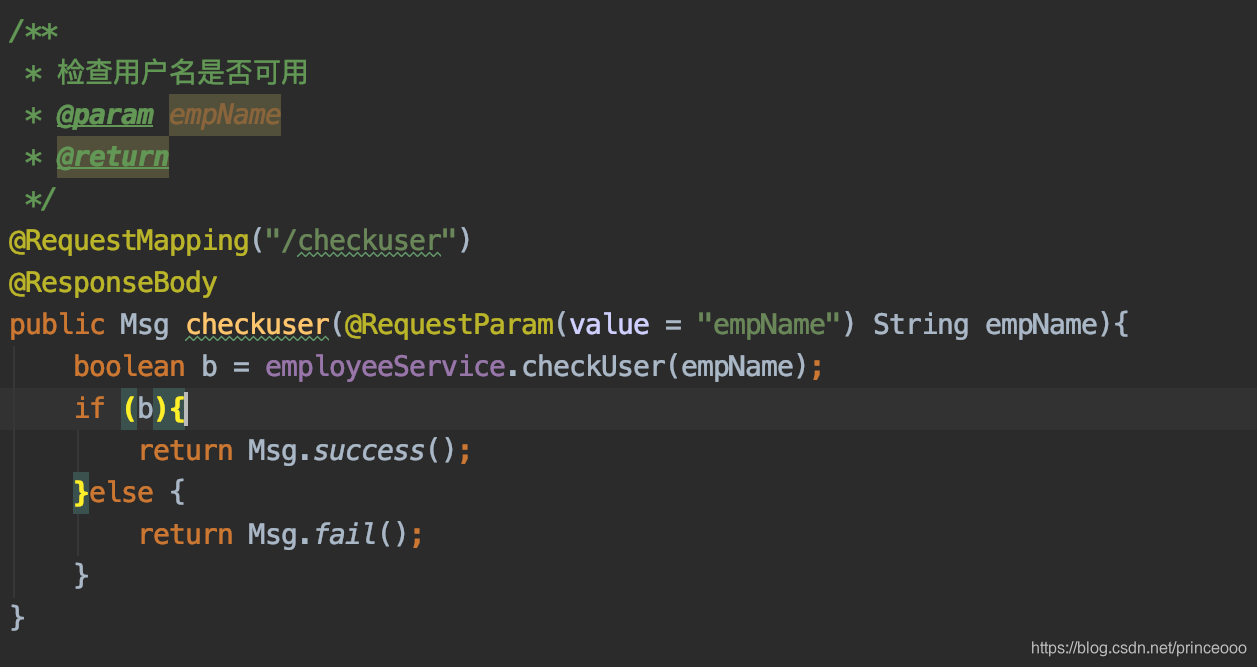
Task: Click the final closing brace of the method
Action: (17, 617)
